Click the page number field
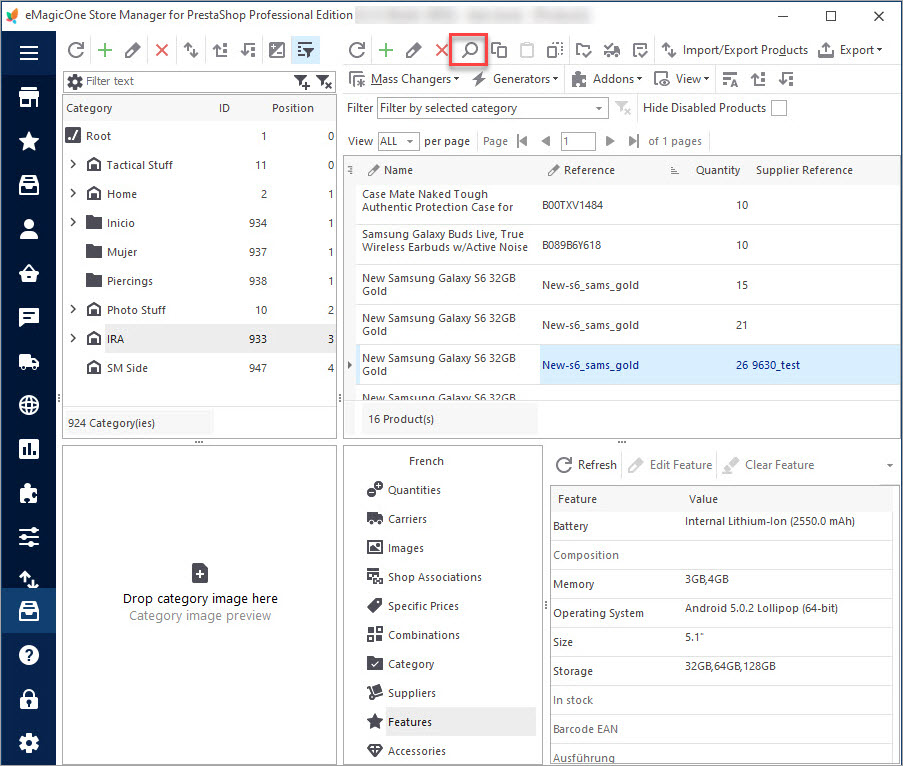 578,141
